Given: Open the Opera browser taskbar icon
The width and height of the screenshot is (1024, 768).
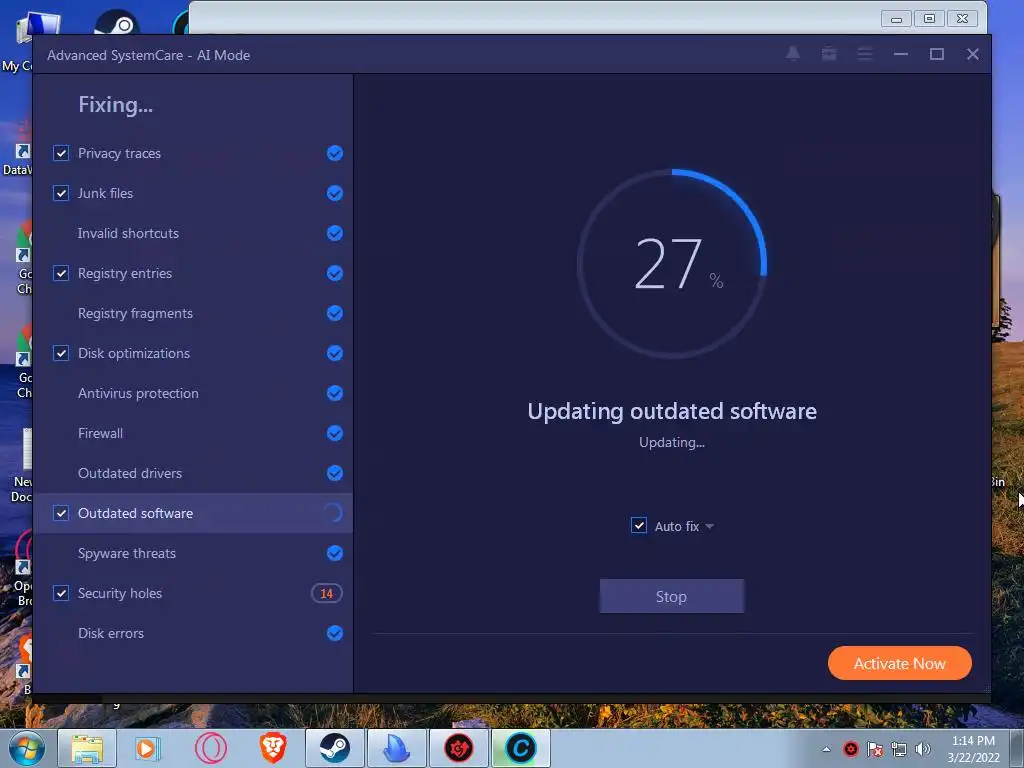Looking at the screenshot, I should pyautogui.click(x=210, y=748).
